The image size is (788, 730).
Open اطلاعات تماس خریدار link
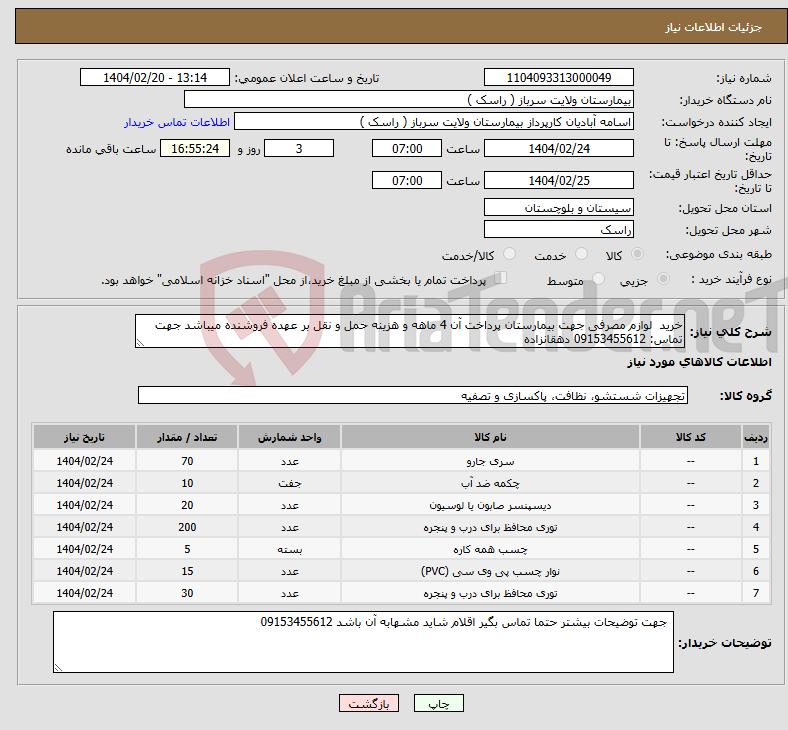[177, 122]
